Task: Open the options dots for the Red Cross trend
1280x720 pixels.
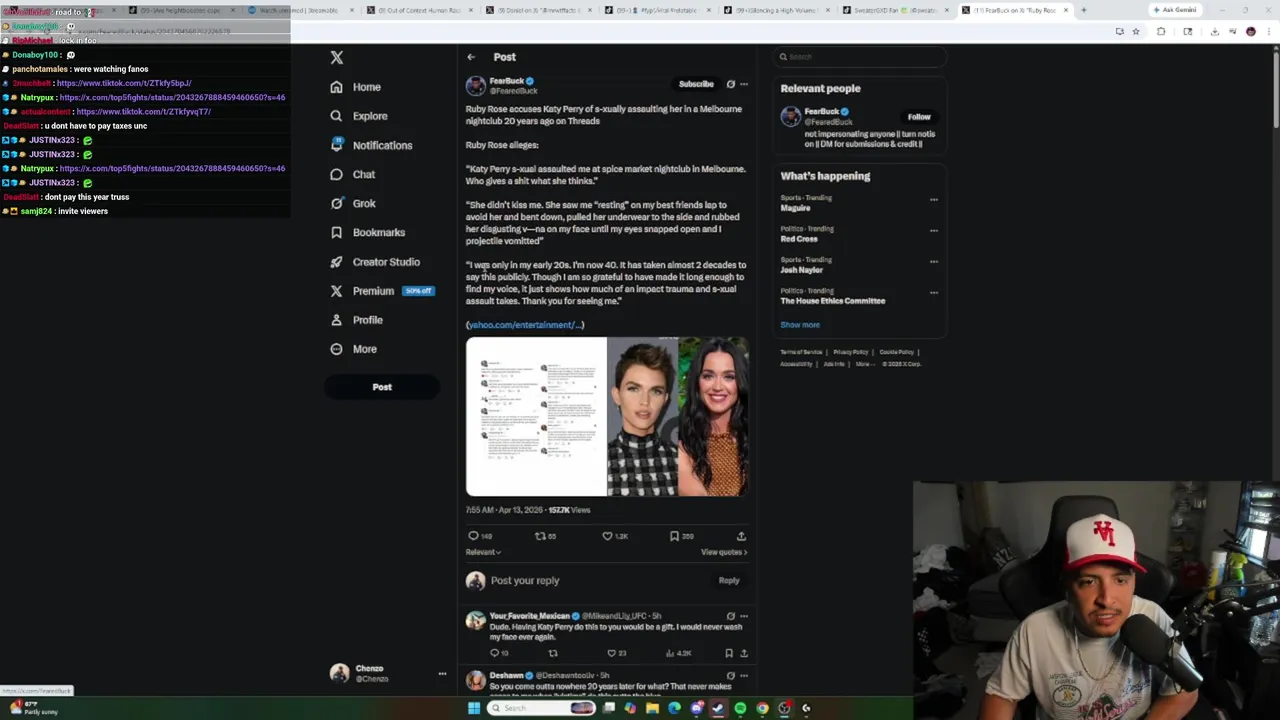Action: [x=934, y=230]
